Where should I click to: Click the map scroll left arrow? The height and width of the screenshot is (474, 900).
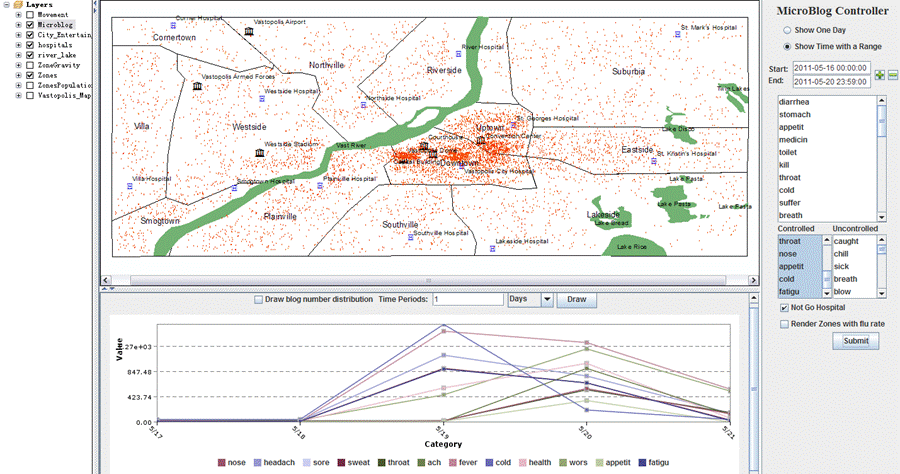point(106,280)
